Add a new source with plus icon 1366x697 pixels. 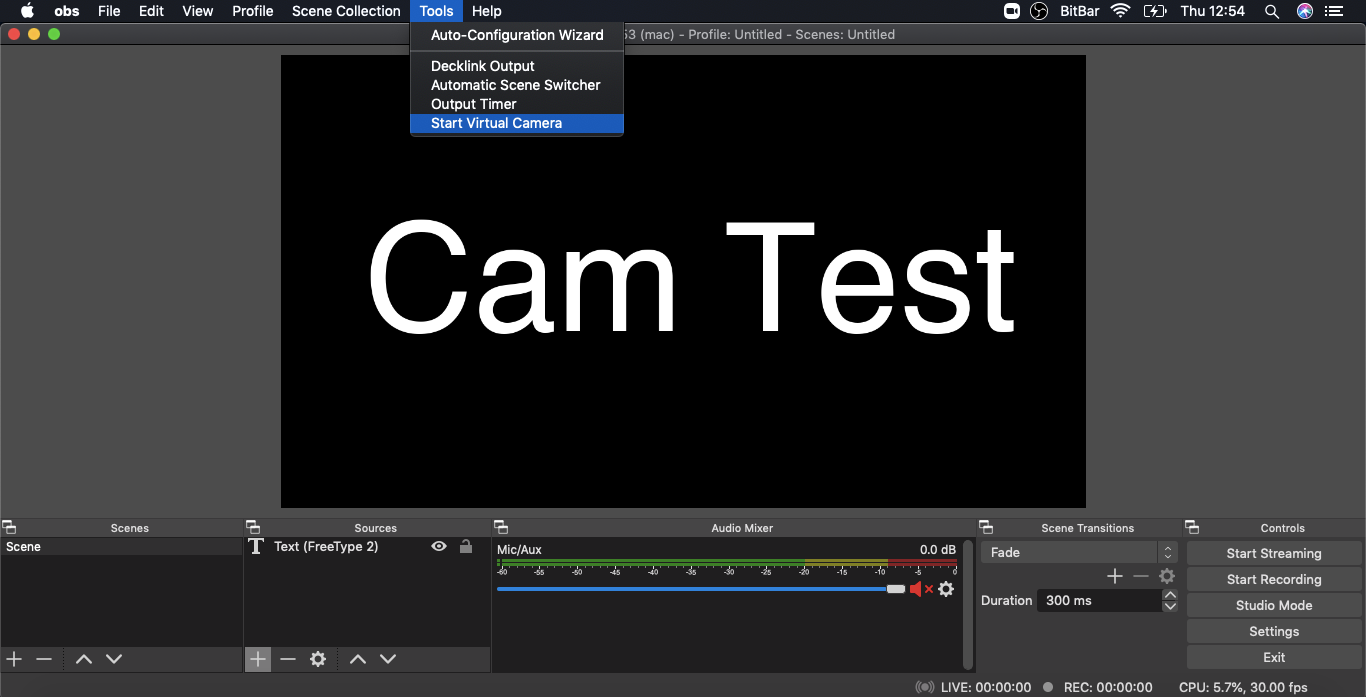pos(258,659)
